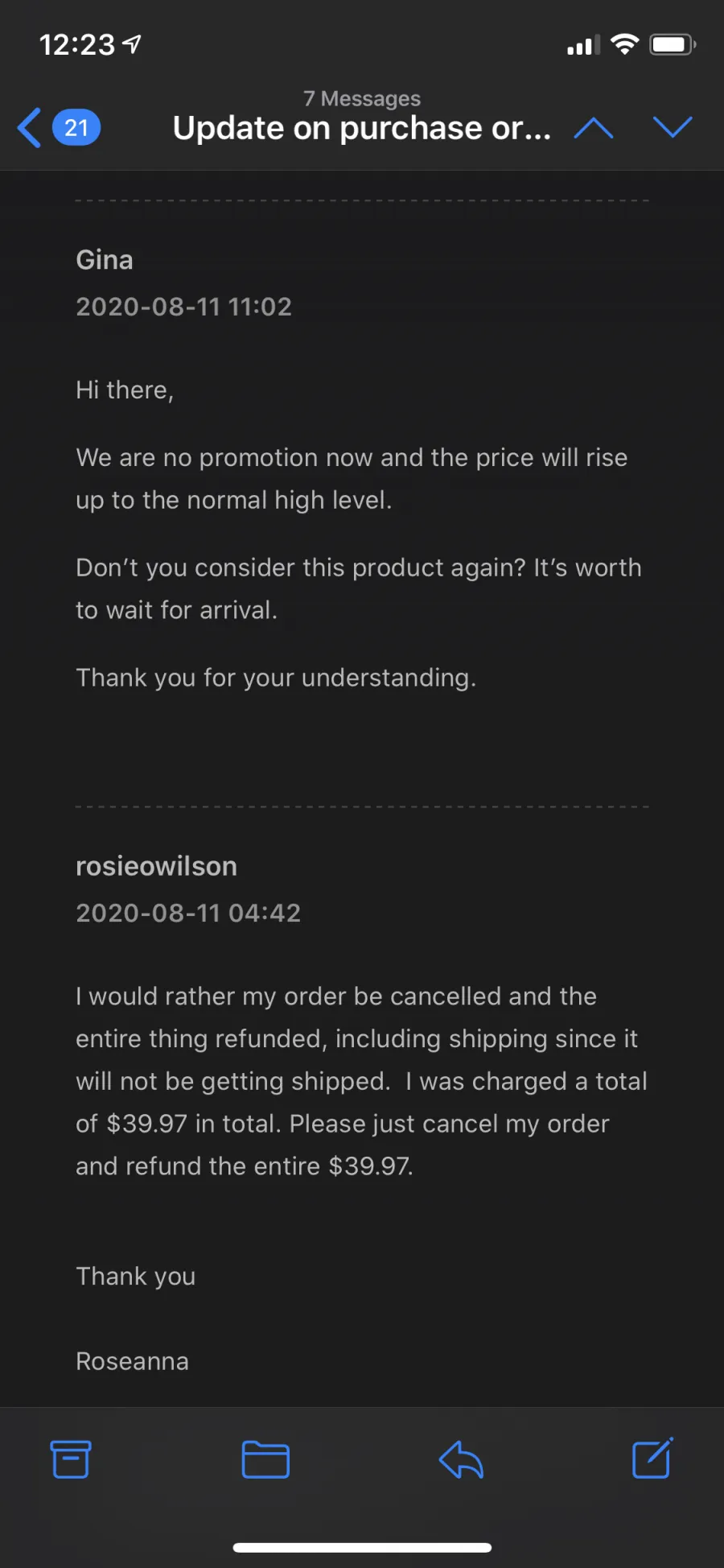724x1568 pixels.
Task: Tap the Roseanna signature text
Action: (132, 1361)
